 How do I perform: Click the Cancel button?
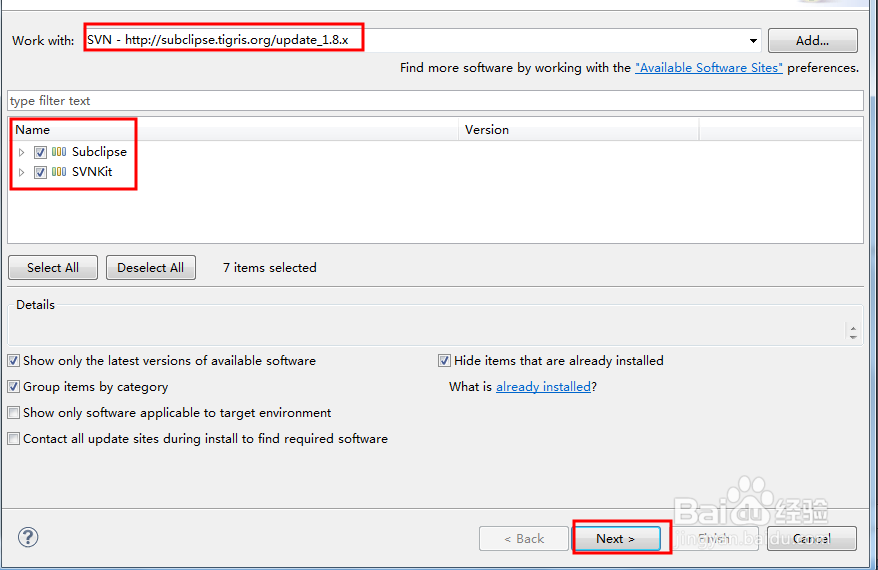click(x=811, y=539)
